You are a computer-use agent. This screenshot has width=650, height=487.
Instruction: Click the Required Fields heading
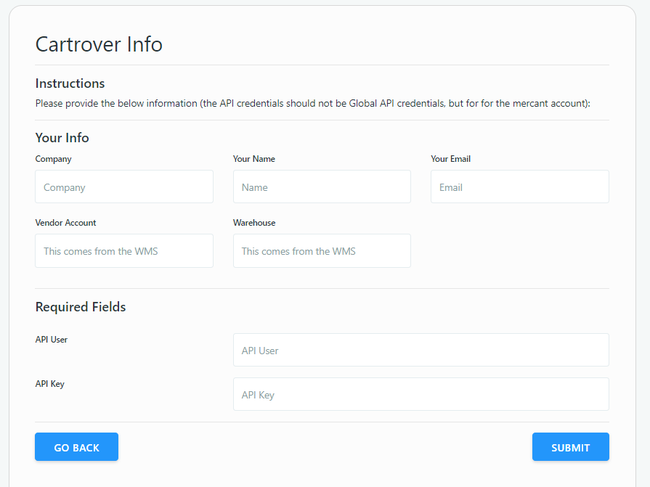pos(80,307)
